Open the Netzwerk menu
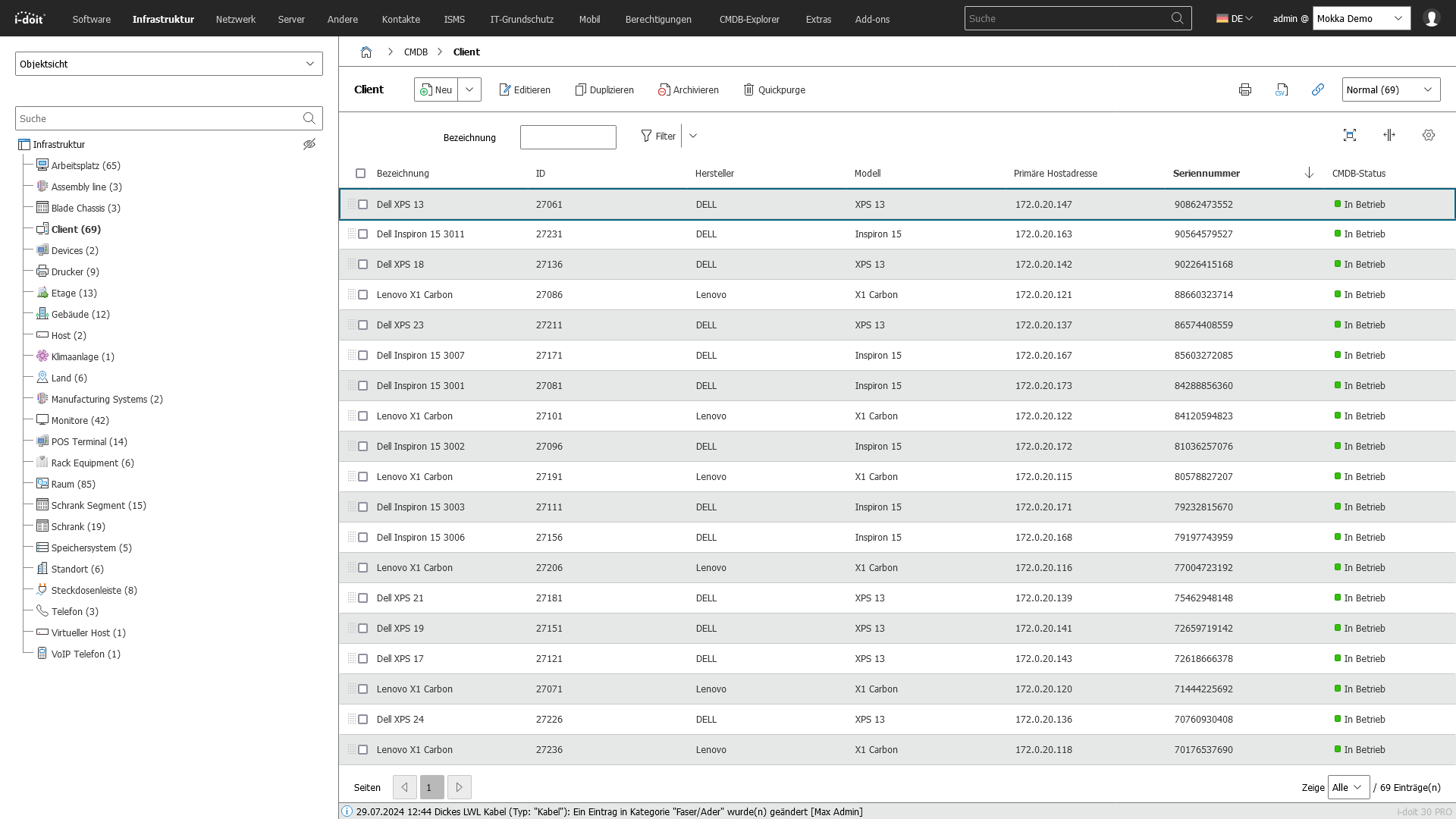Image resolution: width=1456 pixels, height=819 pixels. click(236, 19)
